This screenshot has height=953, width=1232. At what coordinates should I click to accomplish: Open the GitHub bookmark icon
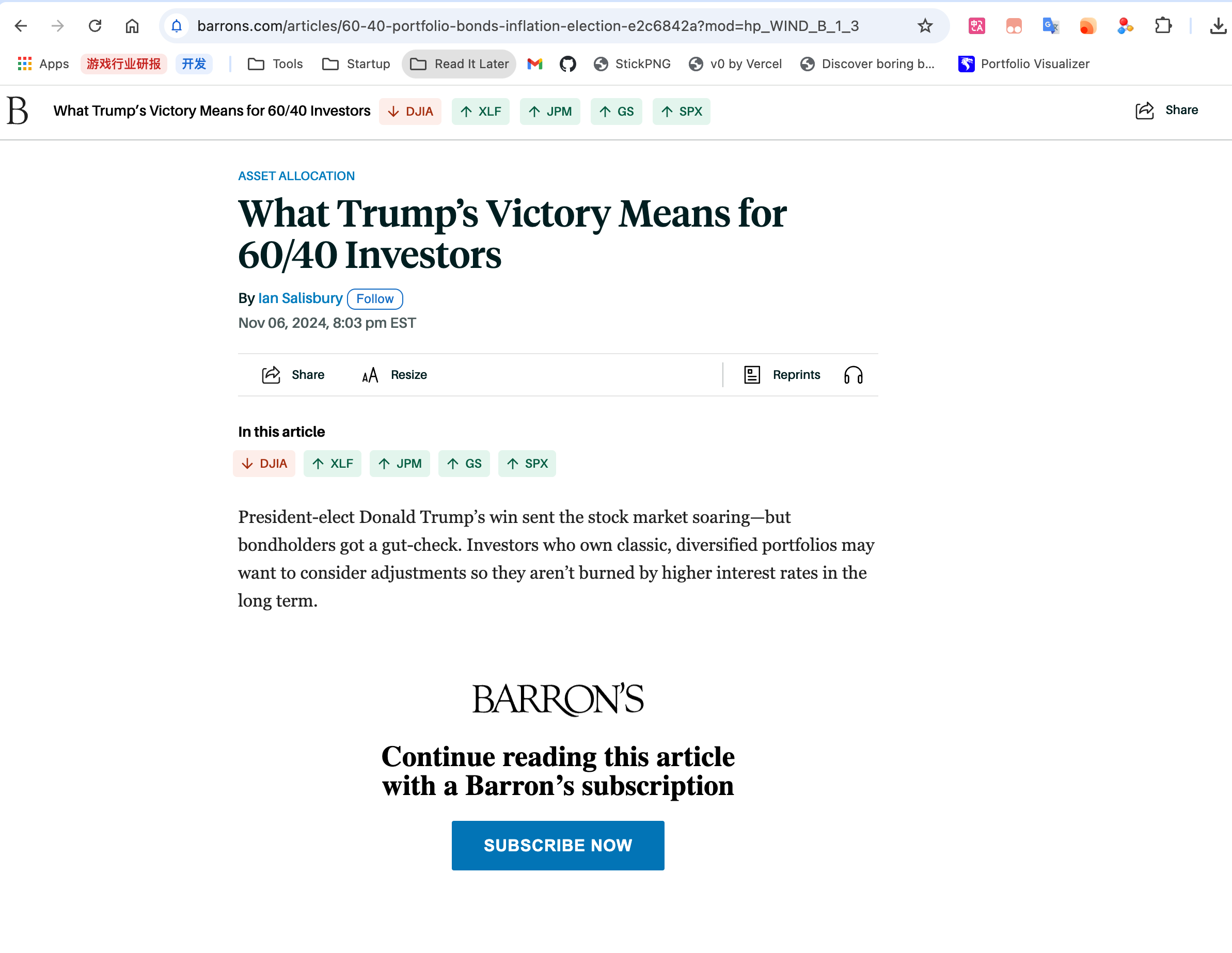(567, 63)
